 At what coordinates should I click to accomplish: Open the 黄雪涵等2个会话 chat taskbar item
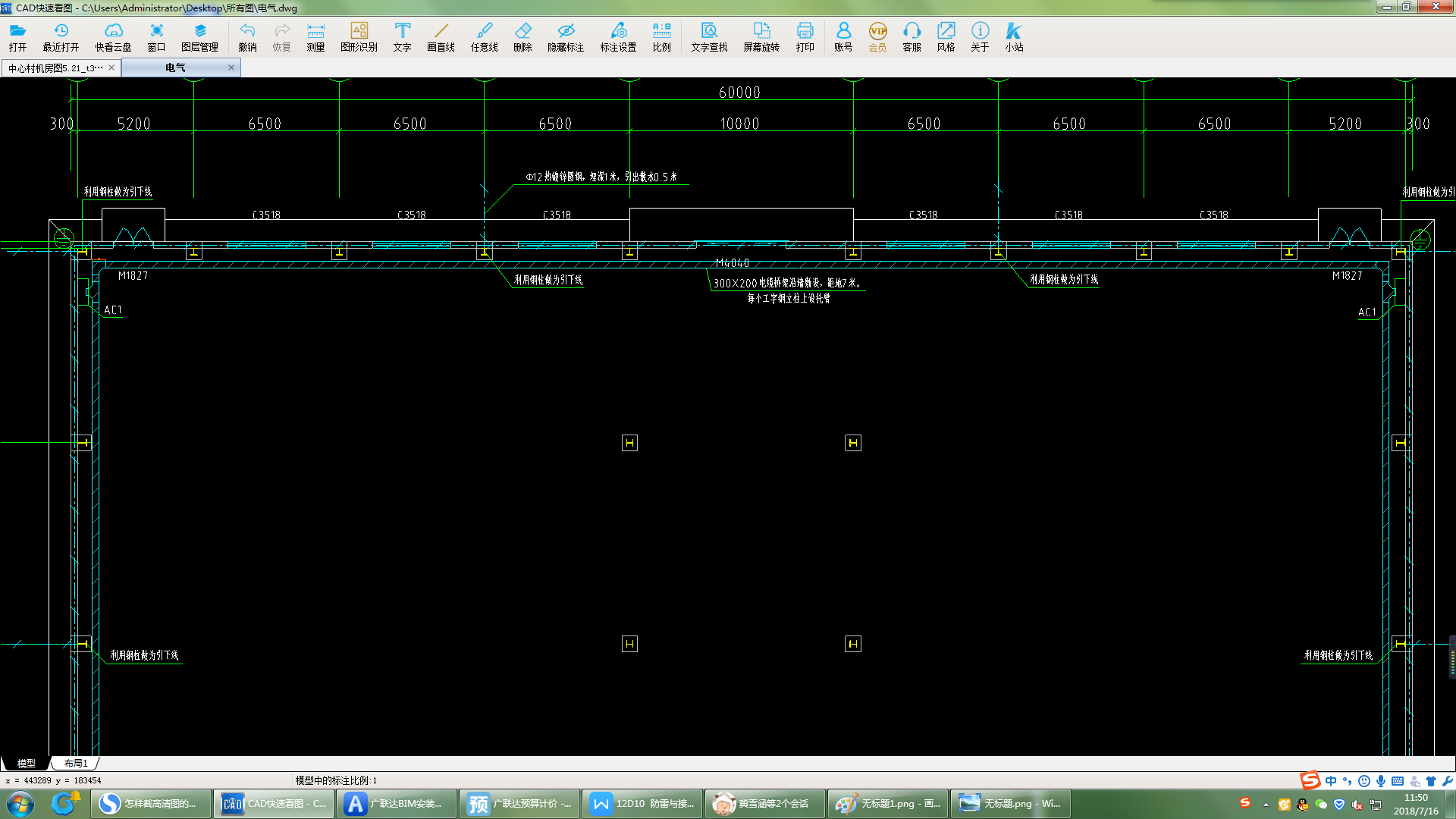pos(765,804)
